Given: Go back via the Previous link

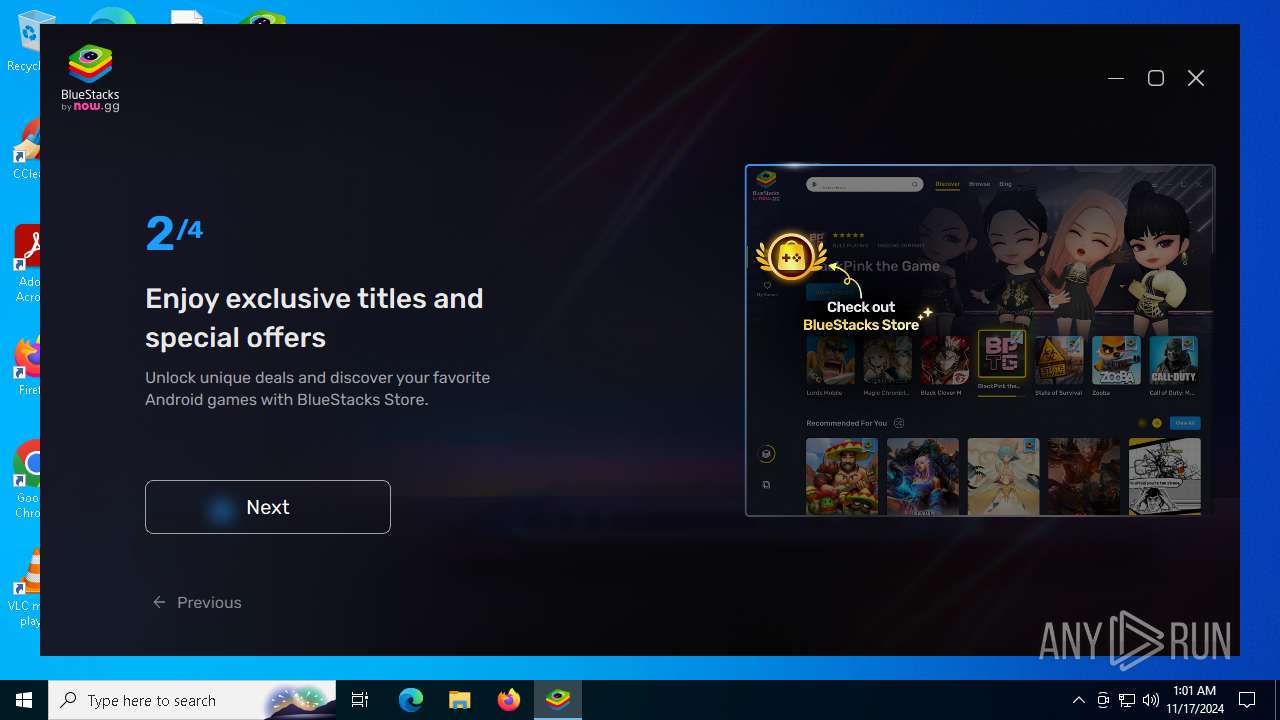Looking at the screenshot, I should click(x=197, y=602).
